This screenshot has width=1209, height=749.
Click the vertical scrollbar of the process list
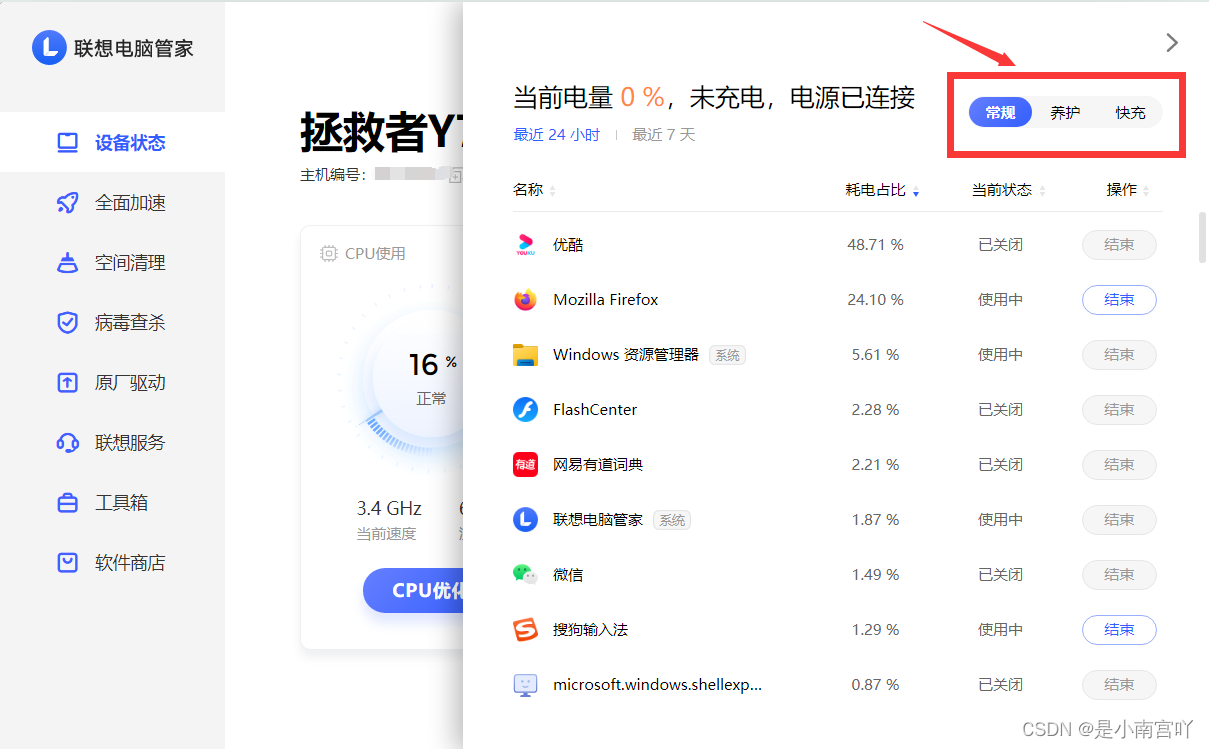coord(1202,237)
